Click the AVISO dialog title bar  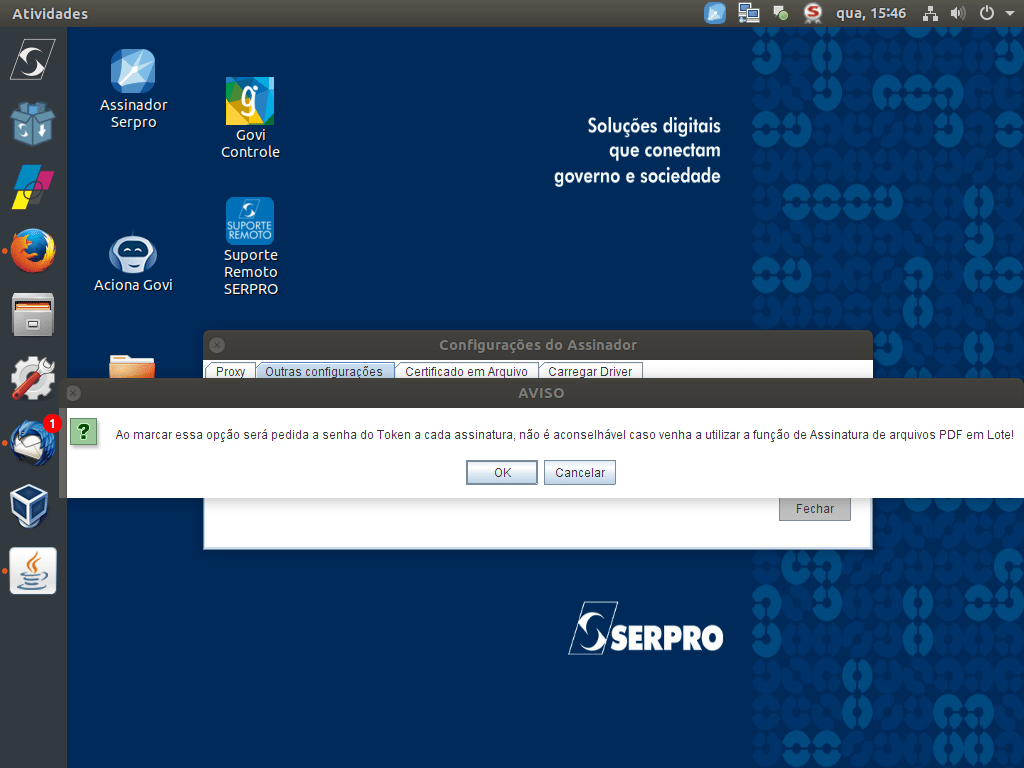[541, 393]
